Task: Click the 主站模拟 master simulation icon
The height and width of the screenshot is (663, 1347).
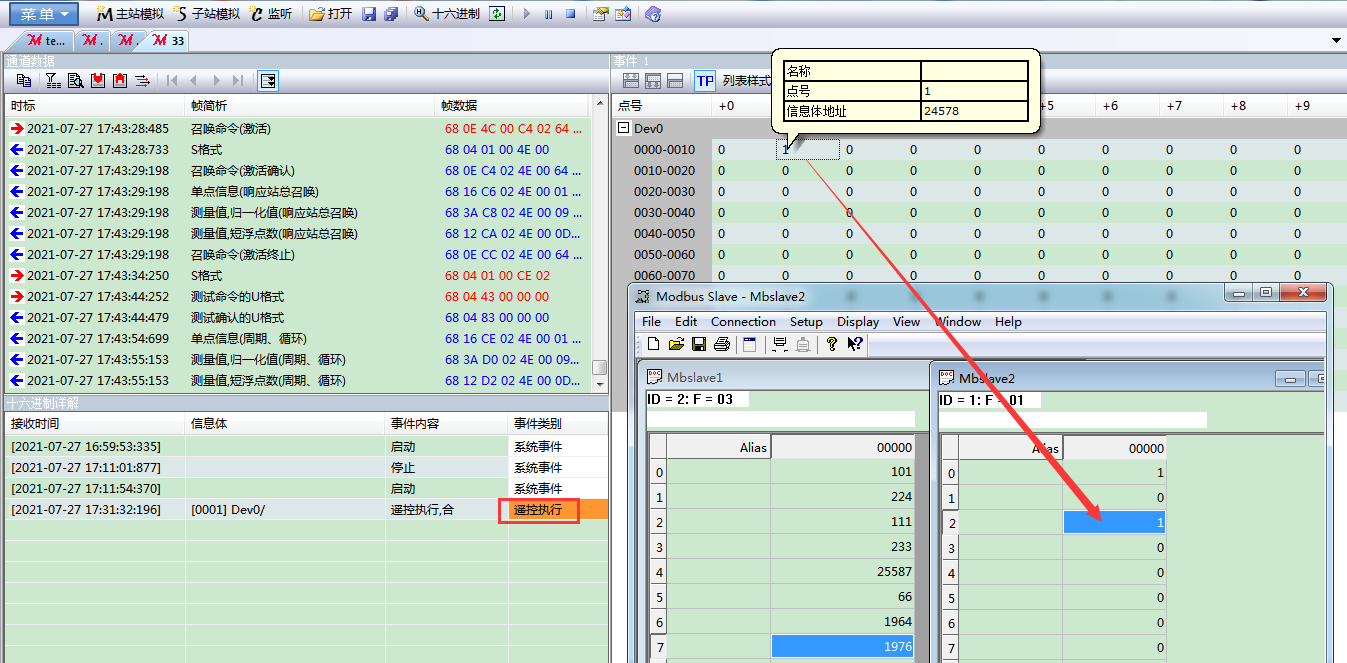Action: tap(104, 14)
